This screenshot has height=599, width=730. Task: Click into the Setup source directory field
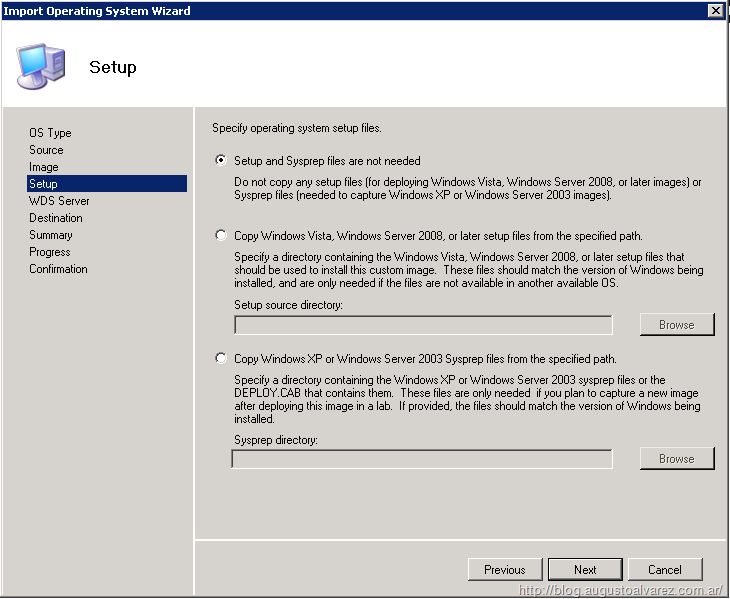pos(423,325)
